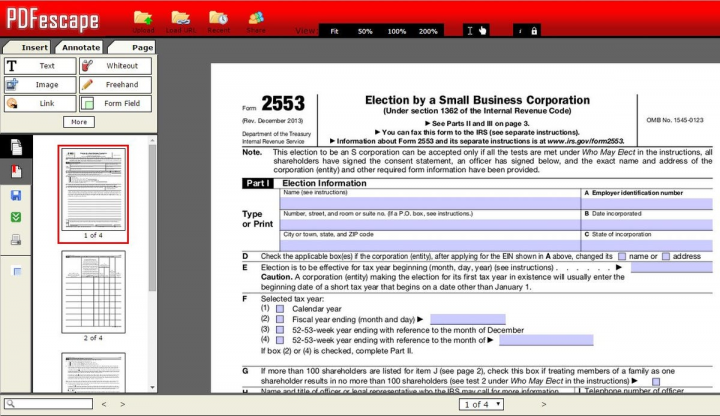The width and height of the screenshot is (720, 416).
Task: Click the red bookmarks page icon
Action: tap(16, 171)
